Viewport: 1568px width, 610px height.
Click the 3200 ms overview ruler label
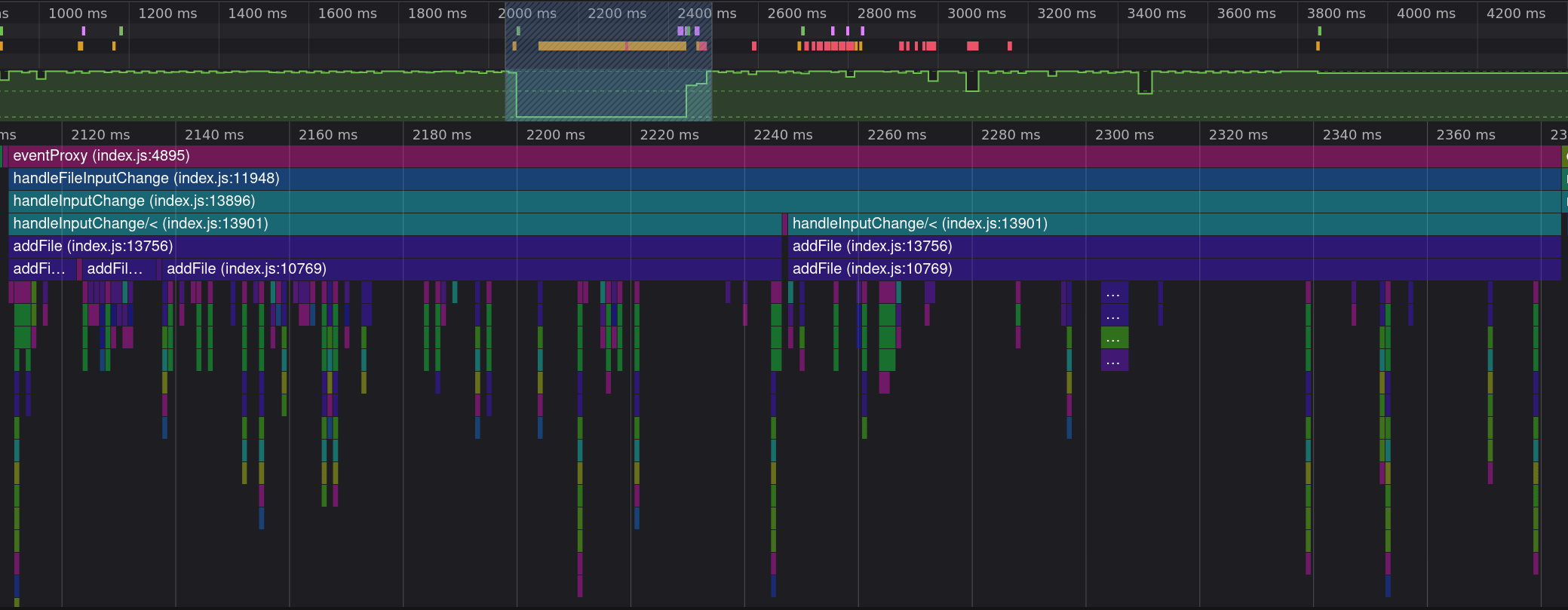pos(1066,14)
